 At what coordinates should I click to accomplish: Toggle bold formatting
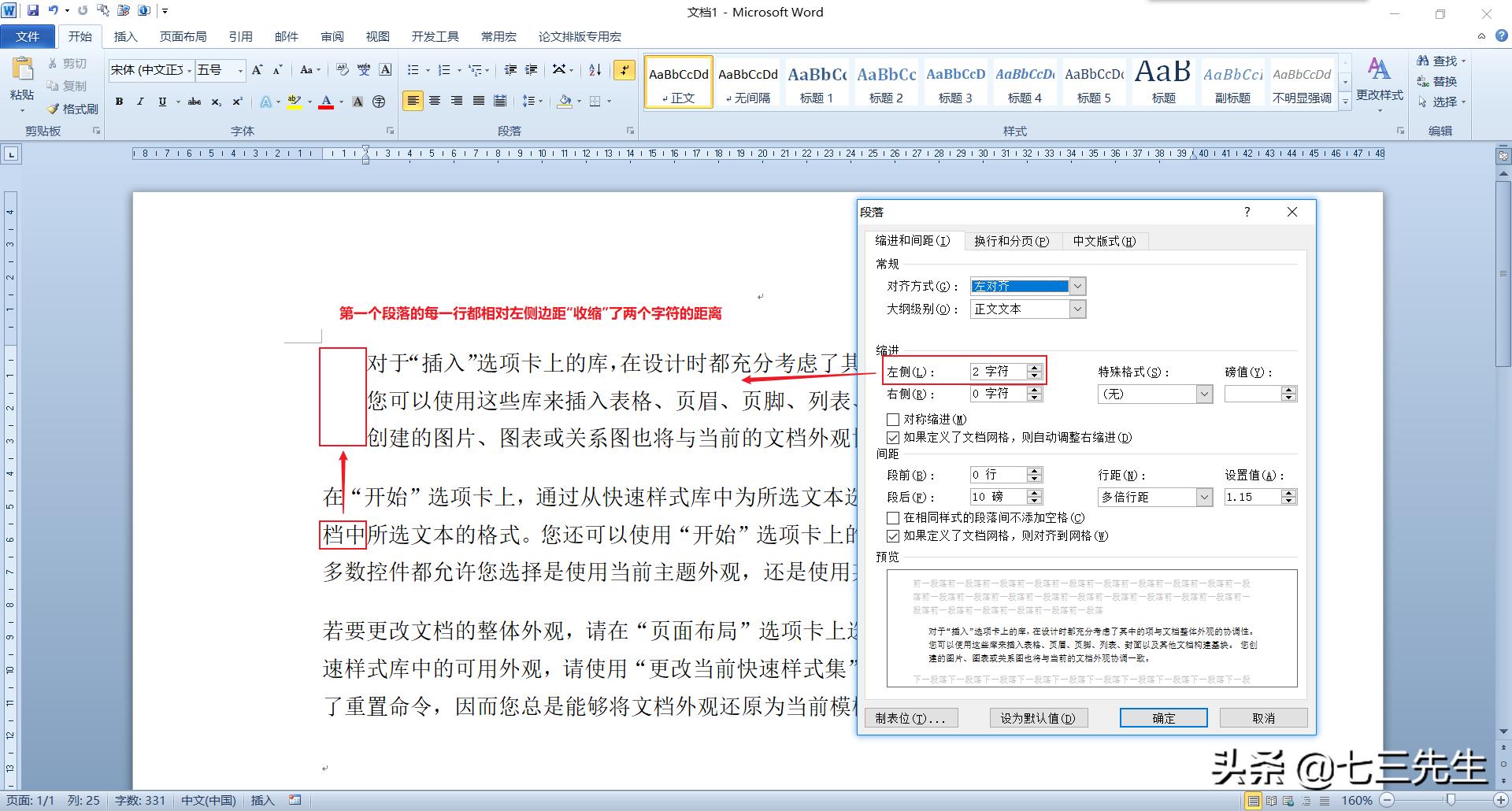(x=119, y=101)
